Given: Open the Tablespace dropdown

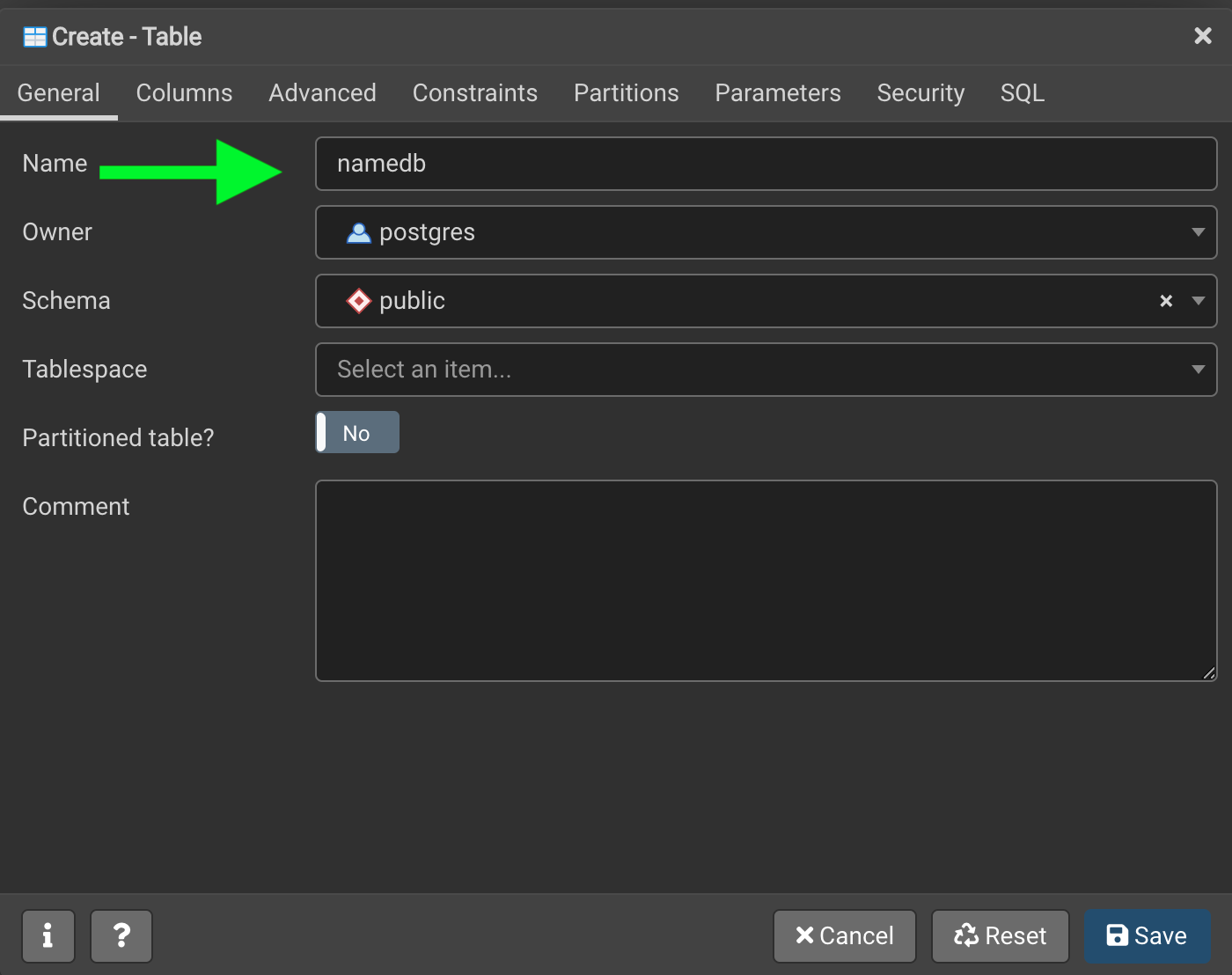Looking at the screenshot, I should pyautogui.click(x=766, y=370).
